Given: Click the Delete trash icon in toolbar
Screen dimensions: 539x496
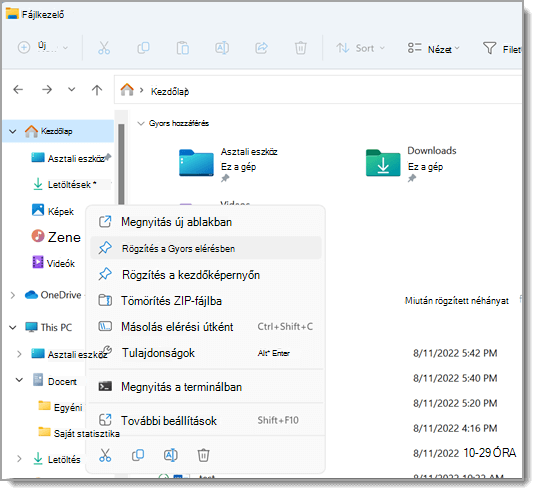Looking at the screenshot, I should pos(300,48).
